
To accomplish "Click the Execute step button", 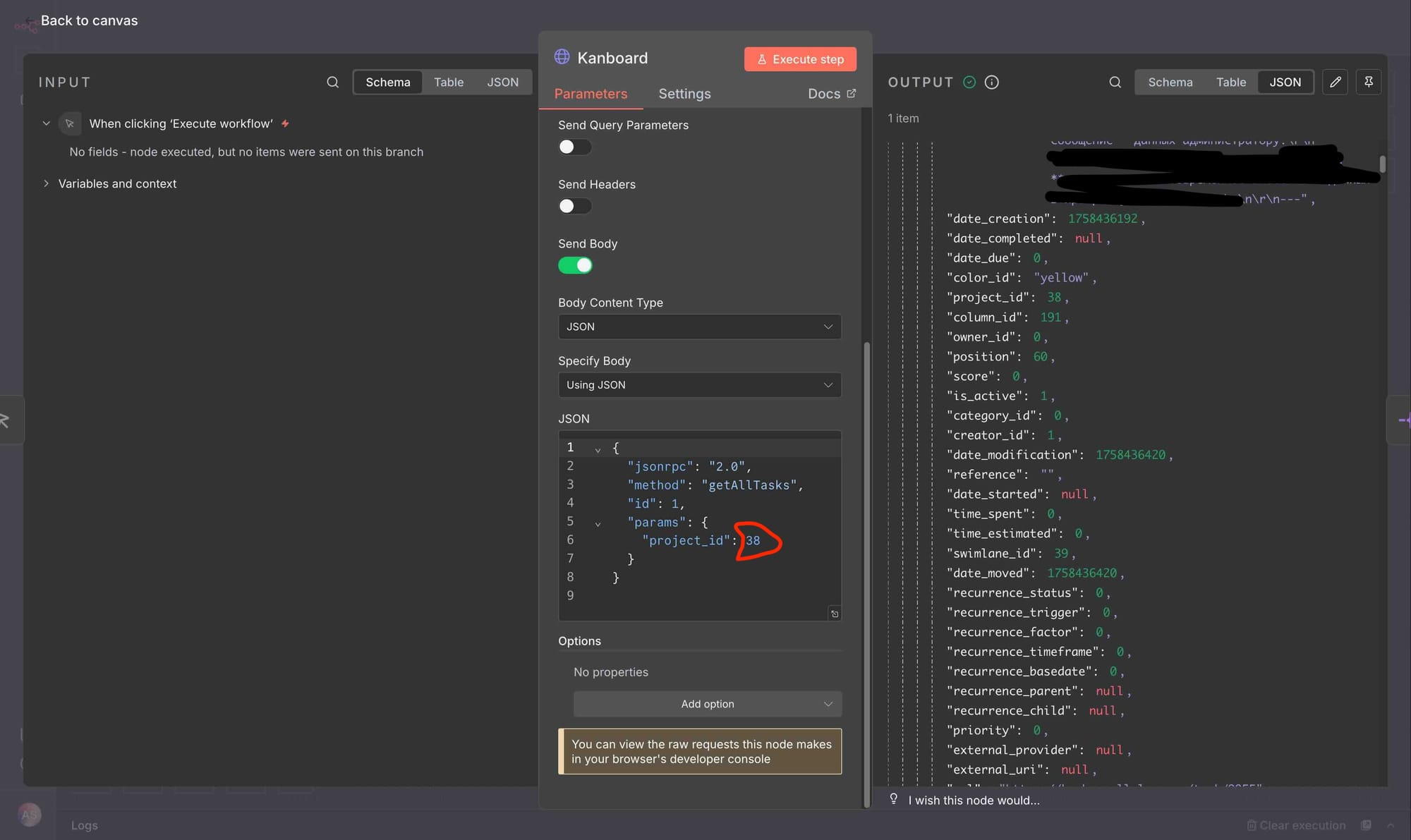I will tap(800, 59).
